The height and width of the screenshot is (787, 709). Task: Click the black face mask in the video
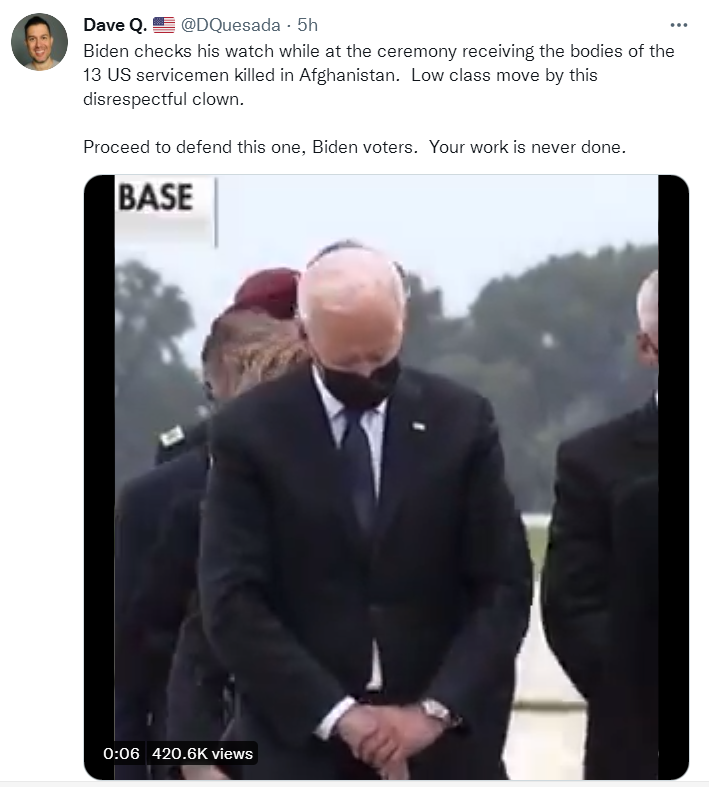(x=359, y=381)
